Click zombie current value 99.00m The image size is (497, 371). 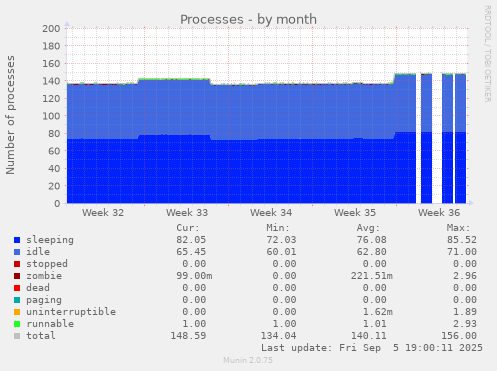click(194, 276)
